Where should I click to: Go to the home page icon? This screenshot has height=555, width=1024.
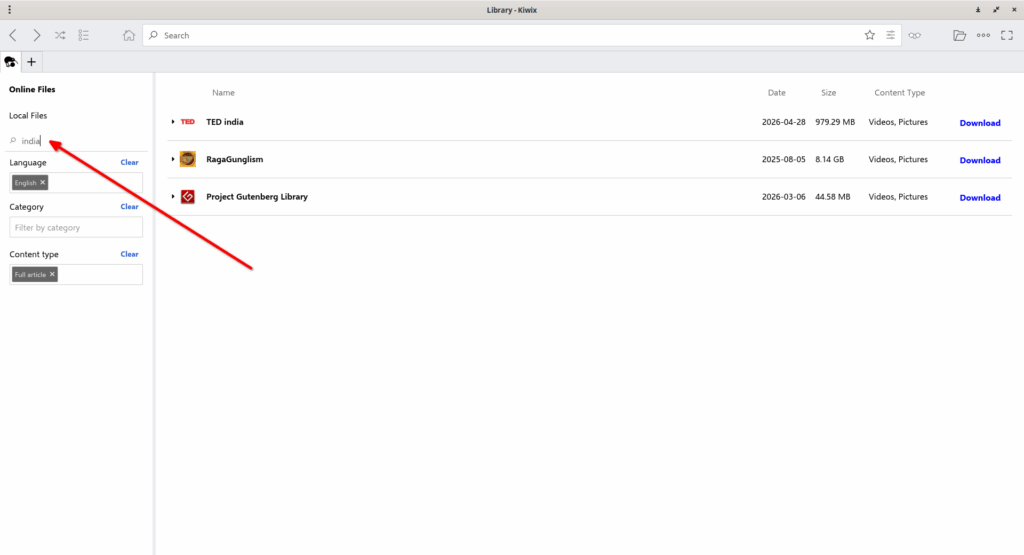click(129, 35)
